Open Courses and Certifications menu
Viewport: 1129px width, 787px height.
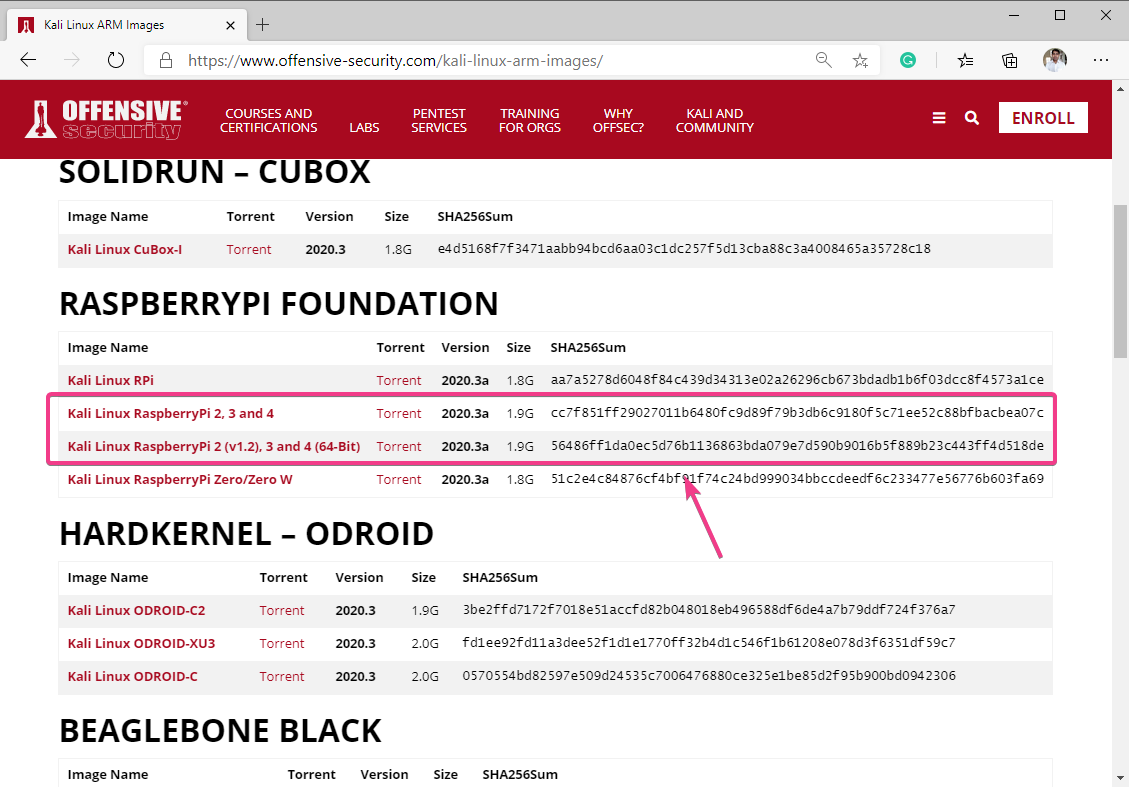click(269, 120)
